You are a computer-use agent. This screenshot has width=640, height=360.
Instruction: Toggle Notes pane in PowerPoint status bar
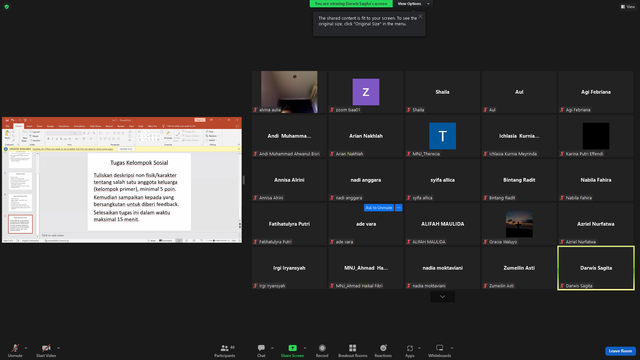(x=152, y=240)
